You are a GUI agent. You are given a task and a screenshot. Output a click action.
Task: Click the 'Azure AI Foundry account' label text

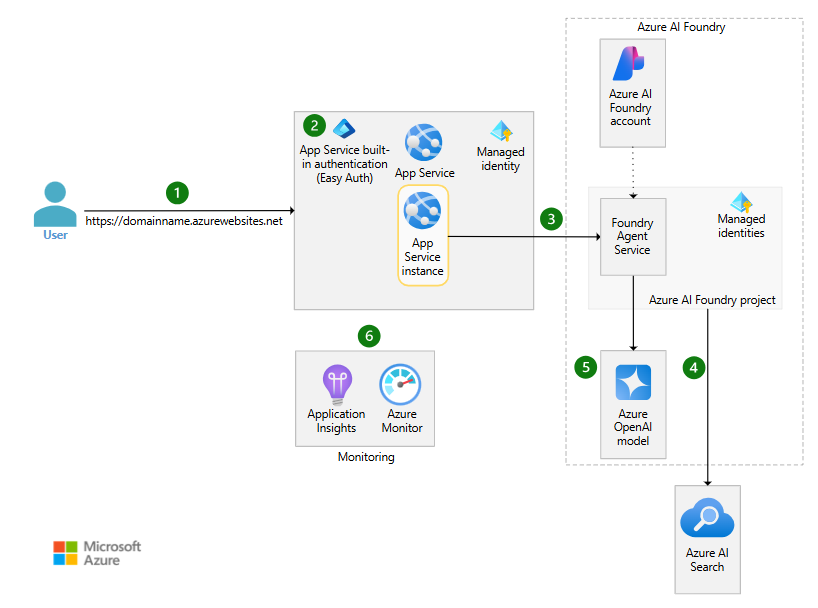tap(630, 108)
